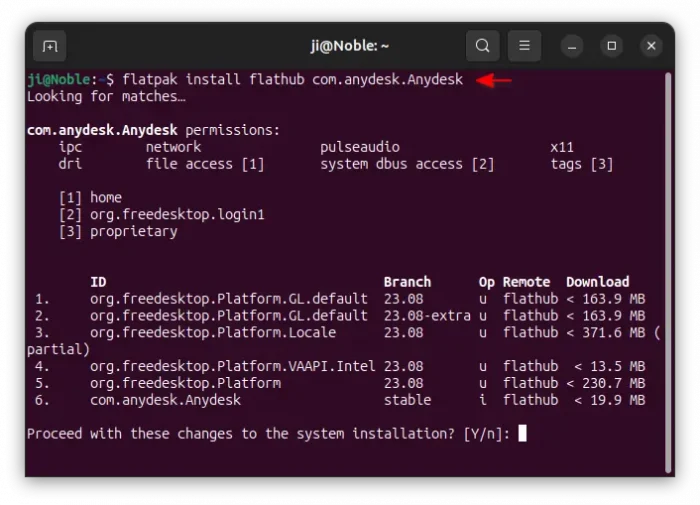Click '[3] proprietary' footnote
Screen dimensions: 700x505
coord(118,232)
